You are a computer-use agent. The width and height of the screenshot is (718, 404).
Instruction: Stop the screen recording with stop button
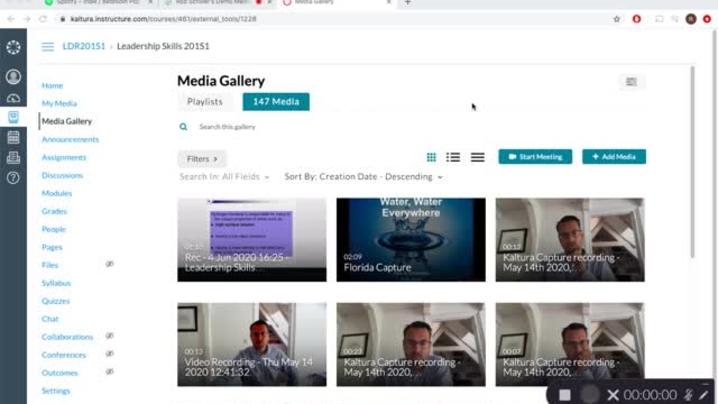564,395
